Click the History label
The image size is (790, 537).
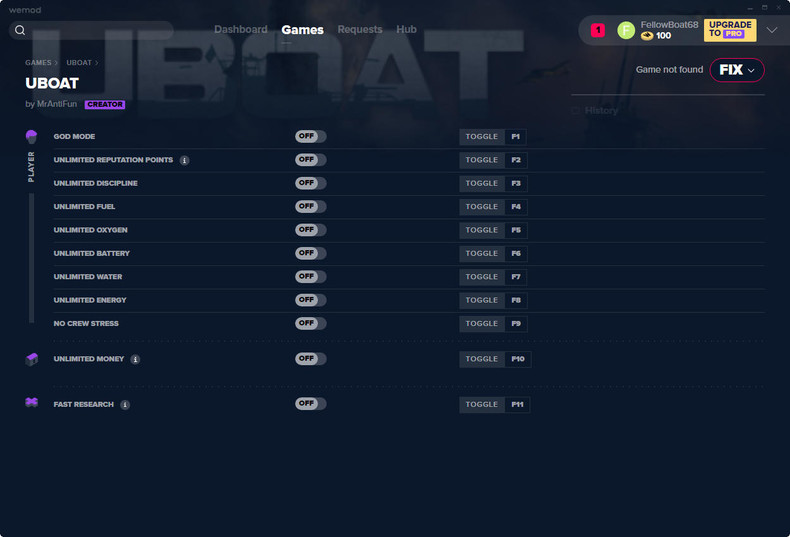(x=601, y=110)
